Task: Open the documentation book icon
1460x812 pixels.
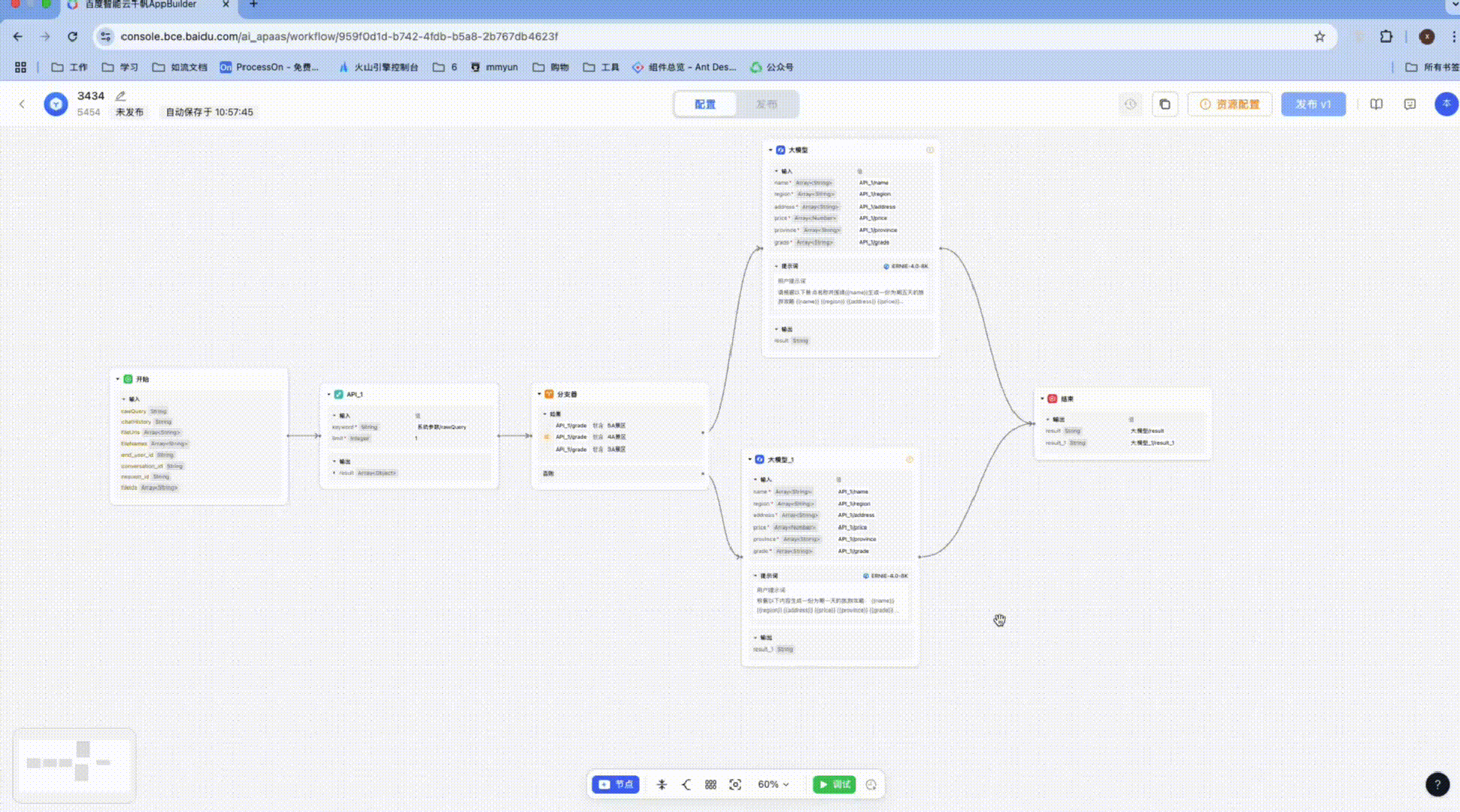Action: tap(1376, 105)
